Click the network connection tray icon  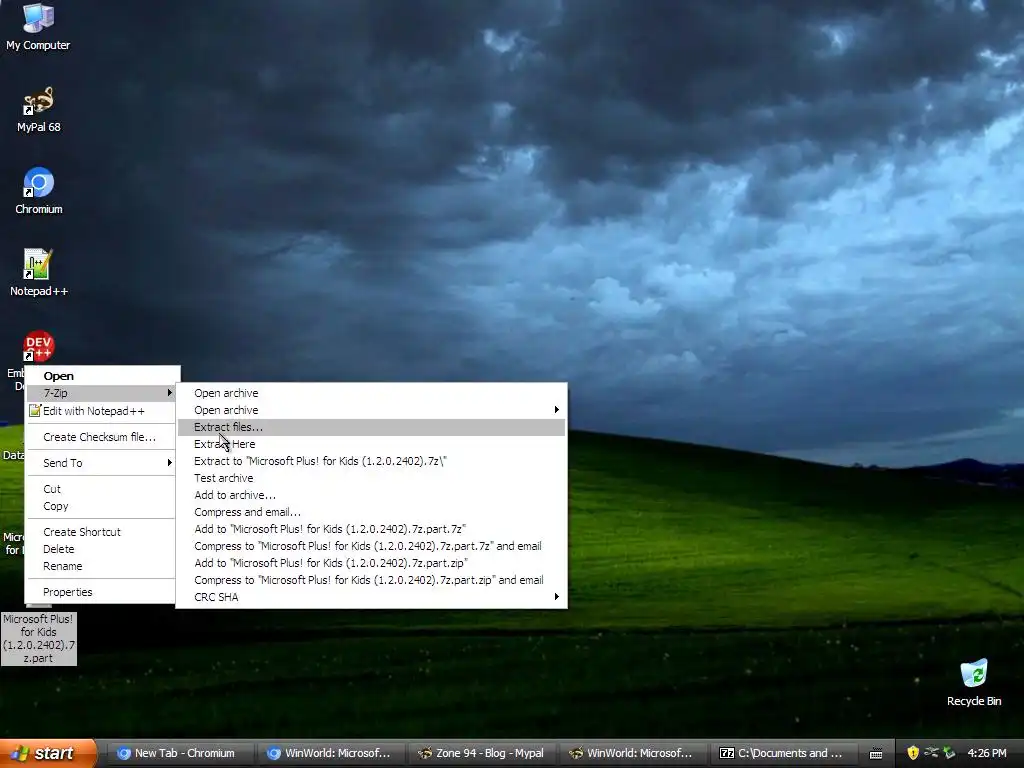pos(931,753)
